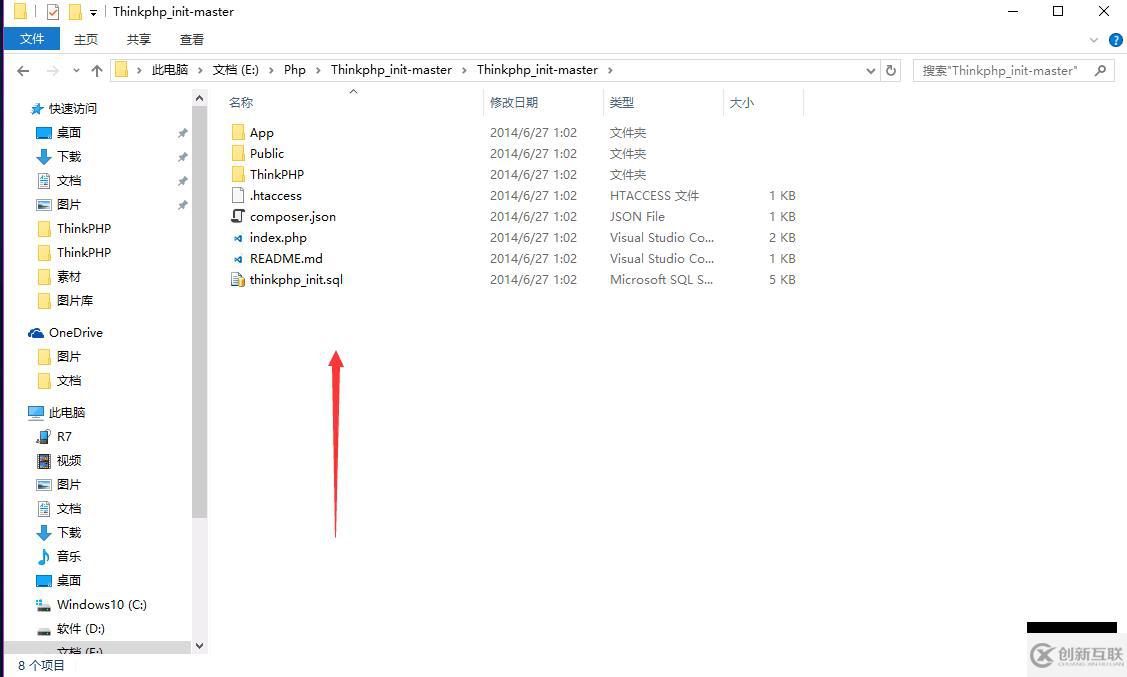This screenshot has height=677, width=1127.
Task: Refresh the current folder view
Action: [x=891, y=70]
